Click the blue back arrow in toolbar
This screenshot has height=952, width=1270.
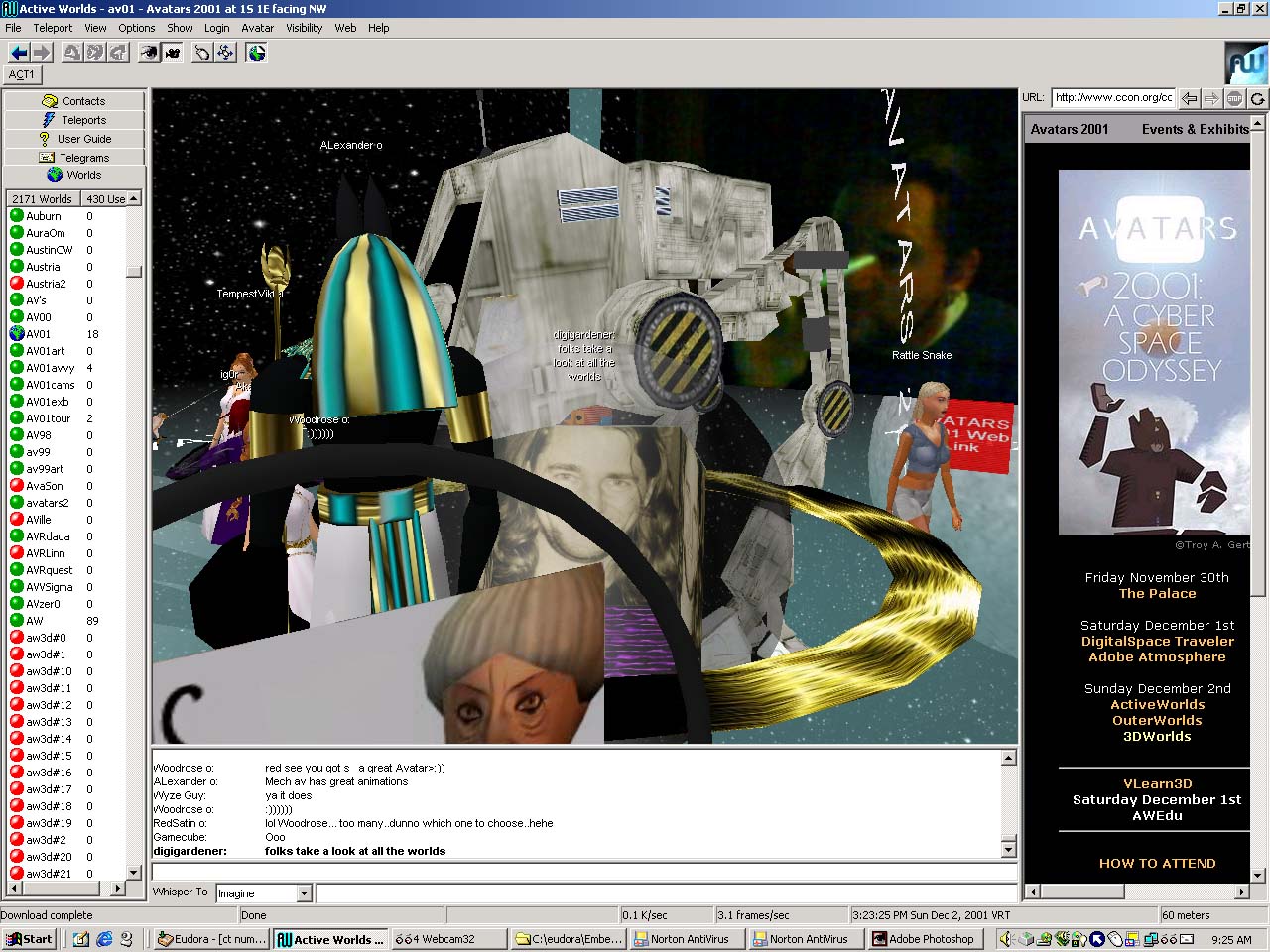[x=18, y=53]
